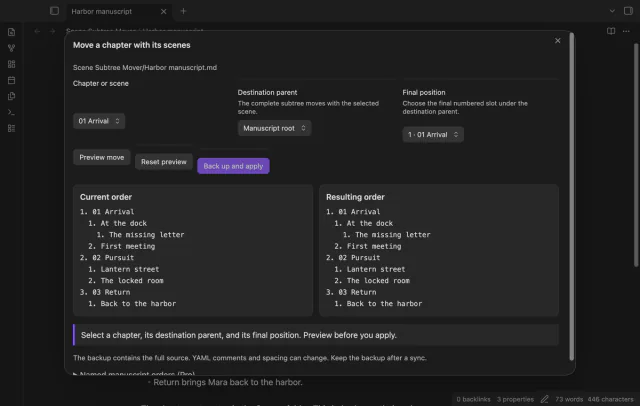The width and height of the screenshot is (640, 406).
Task: Click the Current order heading
Action: (x=106, y=197)
